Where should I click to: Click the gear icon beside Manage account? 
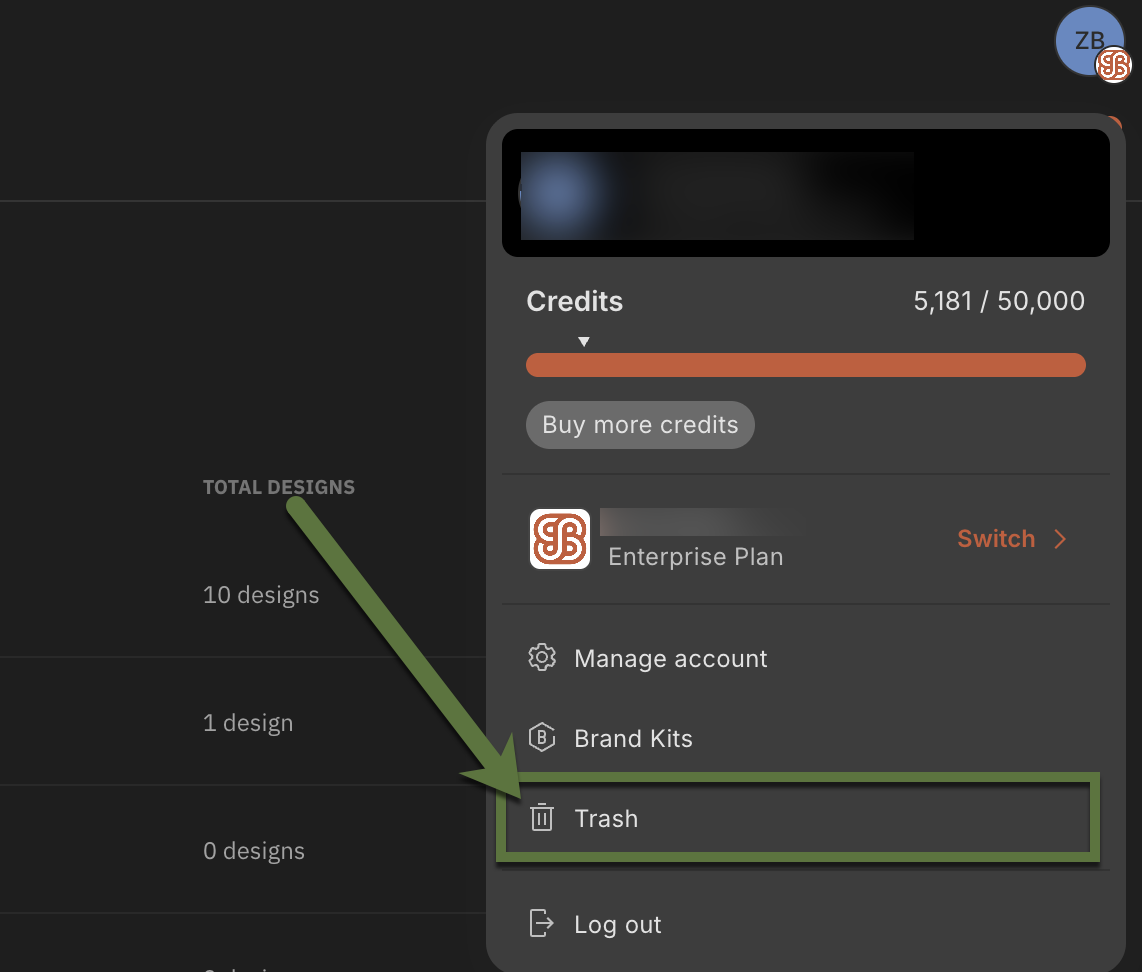(x=541, y=658)
